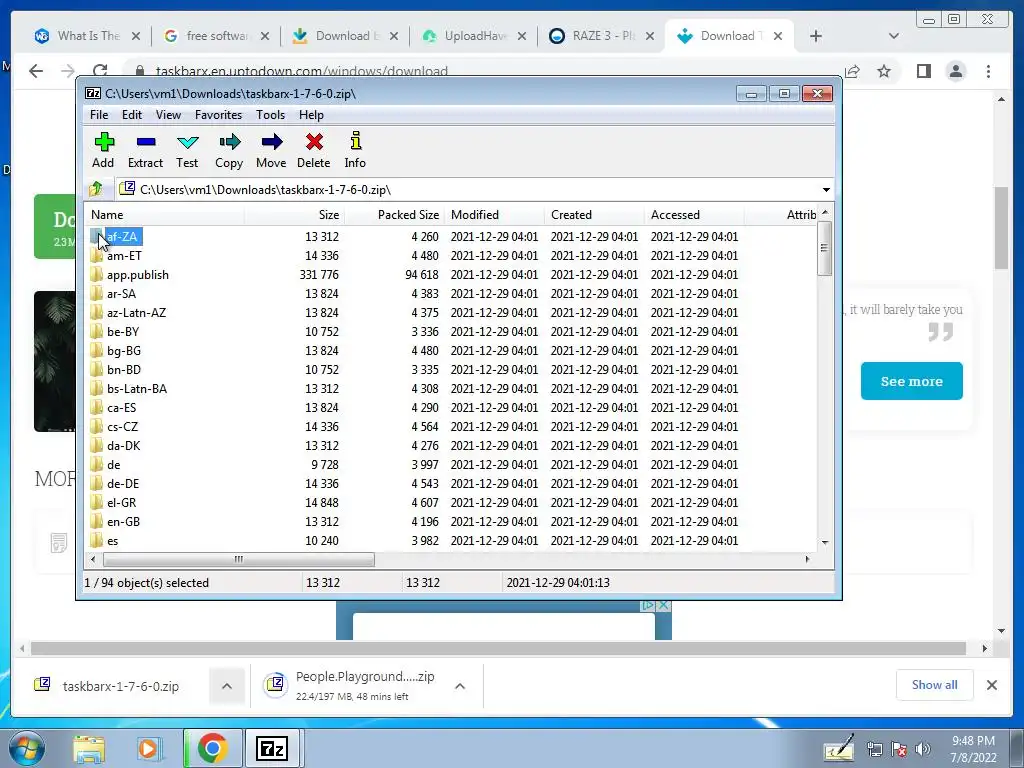Viewport: 1024px width, 768px height.
Task: Open the Favorites menu
Action: pos(218,115)
